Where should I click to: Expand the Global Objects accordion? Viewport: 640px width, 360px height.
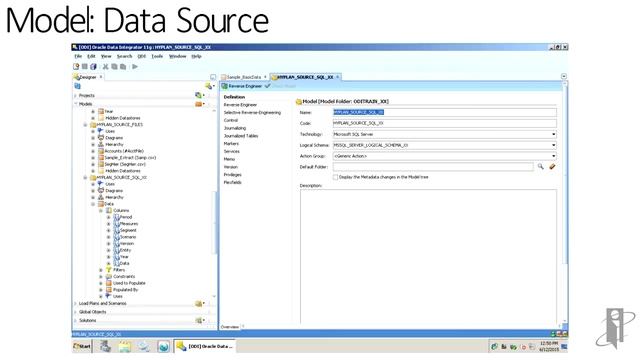(76, 312)
